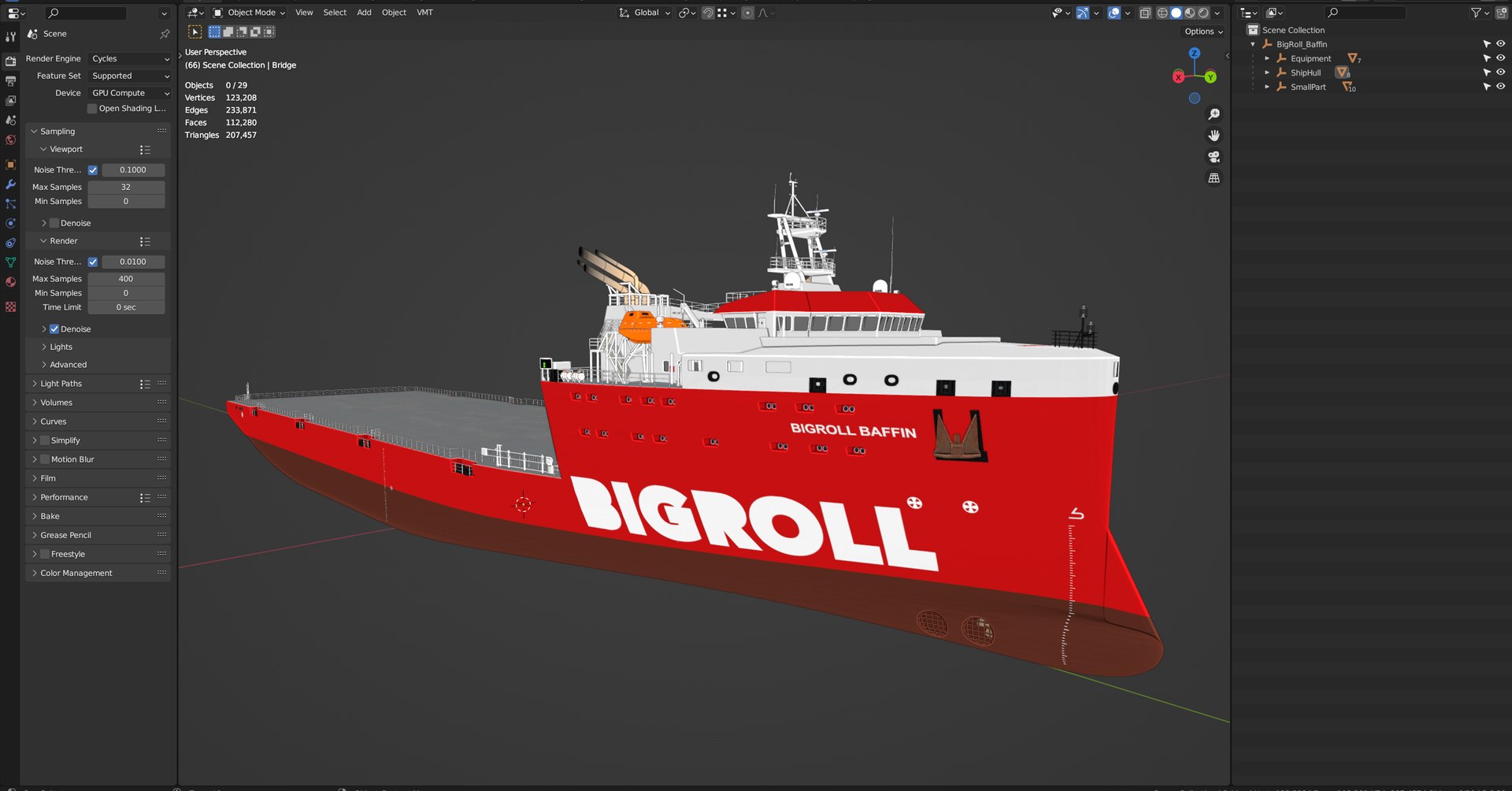Image resolution: width=1512 pixels, height=791 pixels.
Task: Disable the Render Denoise checkbox
Action: pyautogui.click(x=54, y=329)
